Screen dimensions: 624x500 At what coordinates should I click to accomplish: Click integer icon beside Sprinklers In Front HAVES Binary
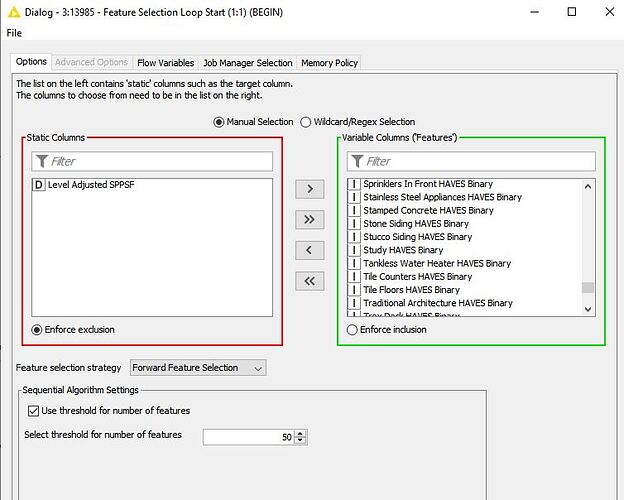tap(353, 184)
